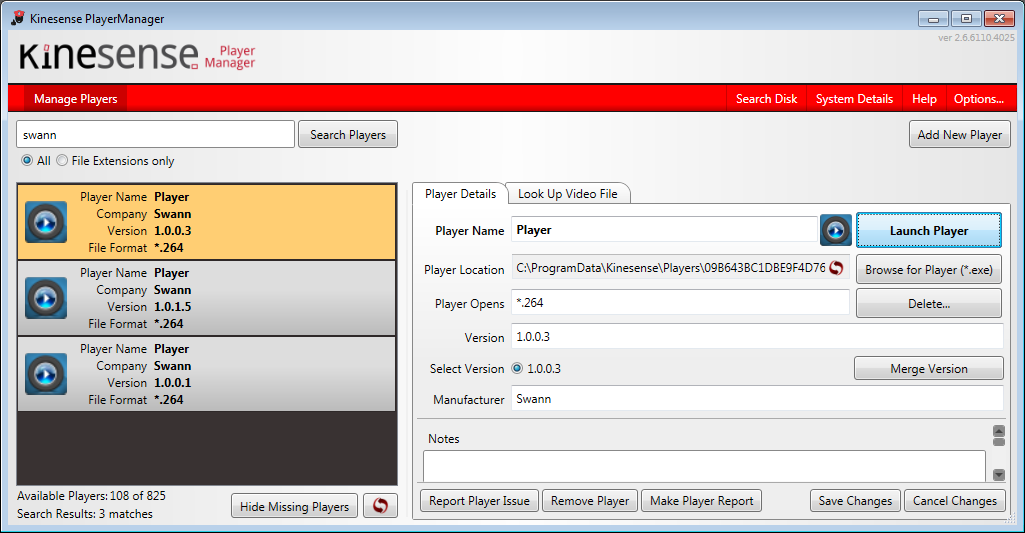Image resolution: width=1025 pixels, height=533 pixels.
Task: Click Browse for Player (*.exe) button
Action: [x=929, y=269]
